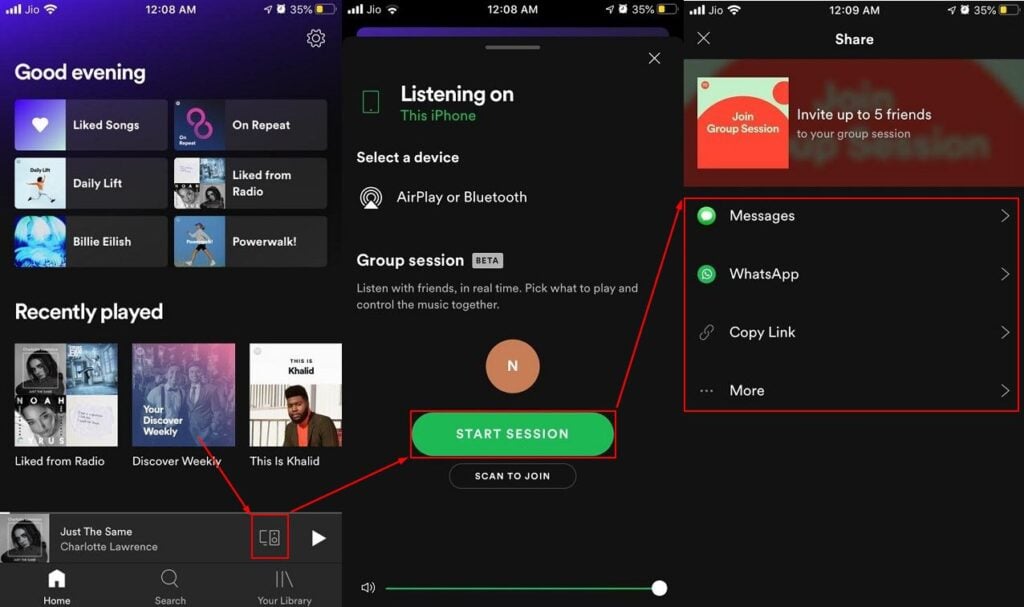Tap the Group session BETA badge
1024x607 pixels.
click(487, 260)
